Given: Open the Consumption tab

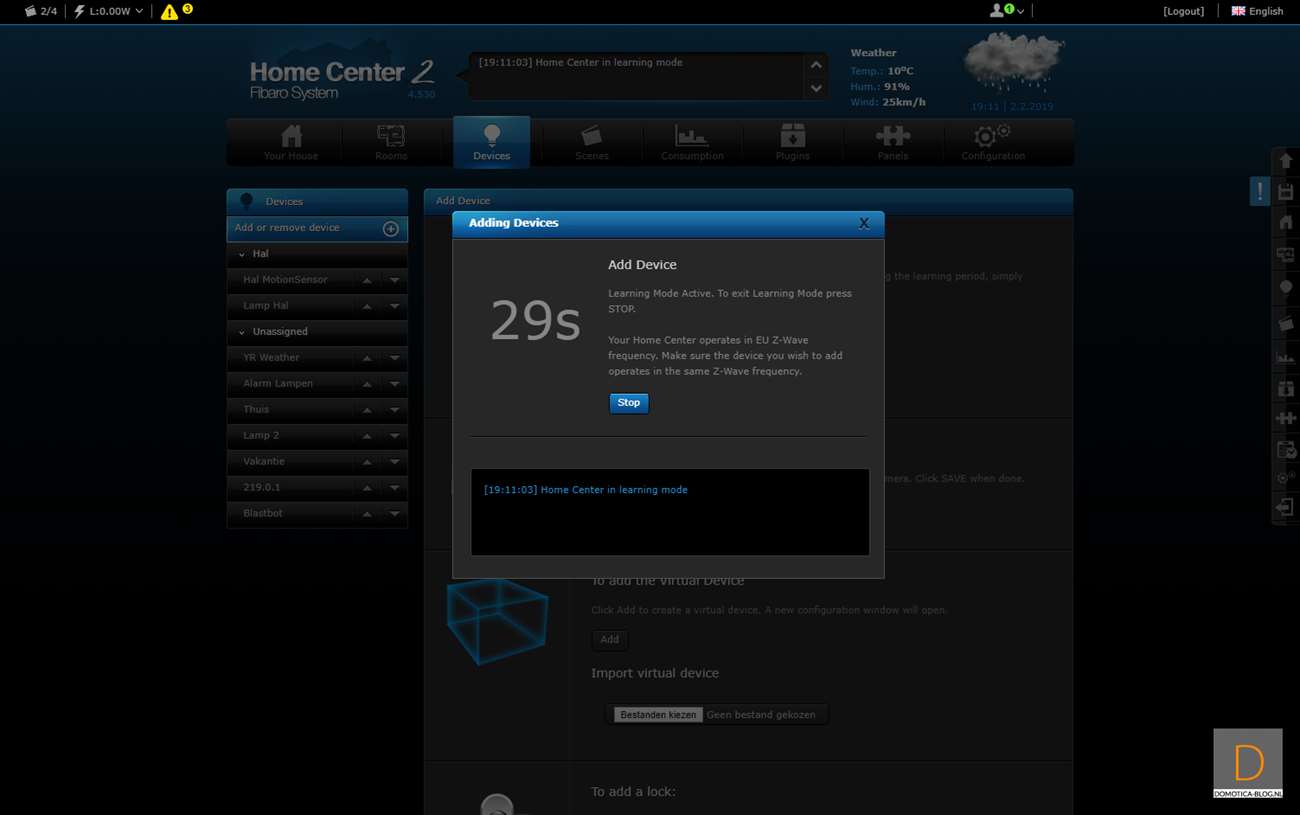Looking at the screenshot, I should coord(692,143).
